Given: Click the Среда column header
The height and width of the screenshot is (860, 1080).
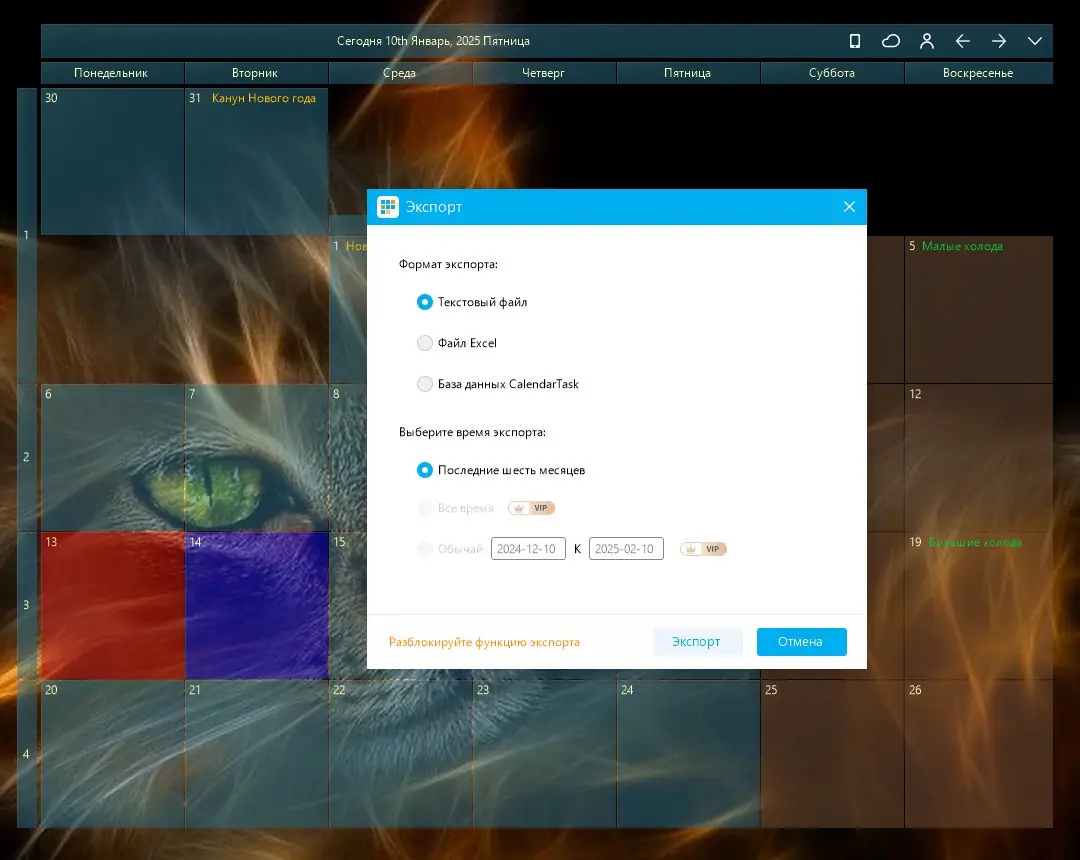Looking at the screenshot, I should (399, 72).
